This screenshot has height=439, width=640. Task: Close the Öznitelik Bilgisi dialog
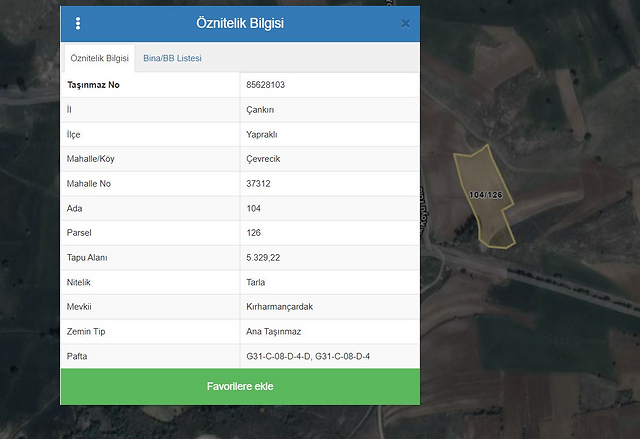coord(405,23)
